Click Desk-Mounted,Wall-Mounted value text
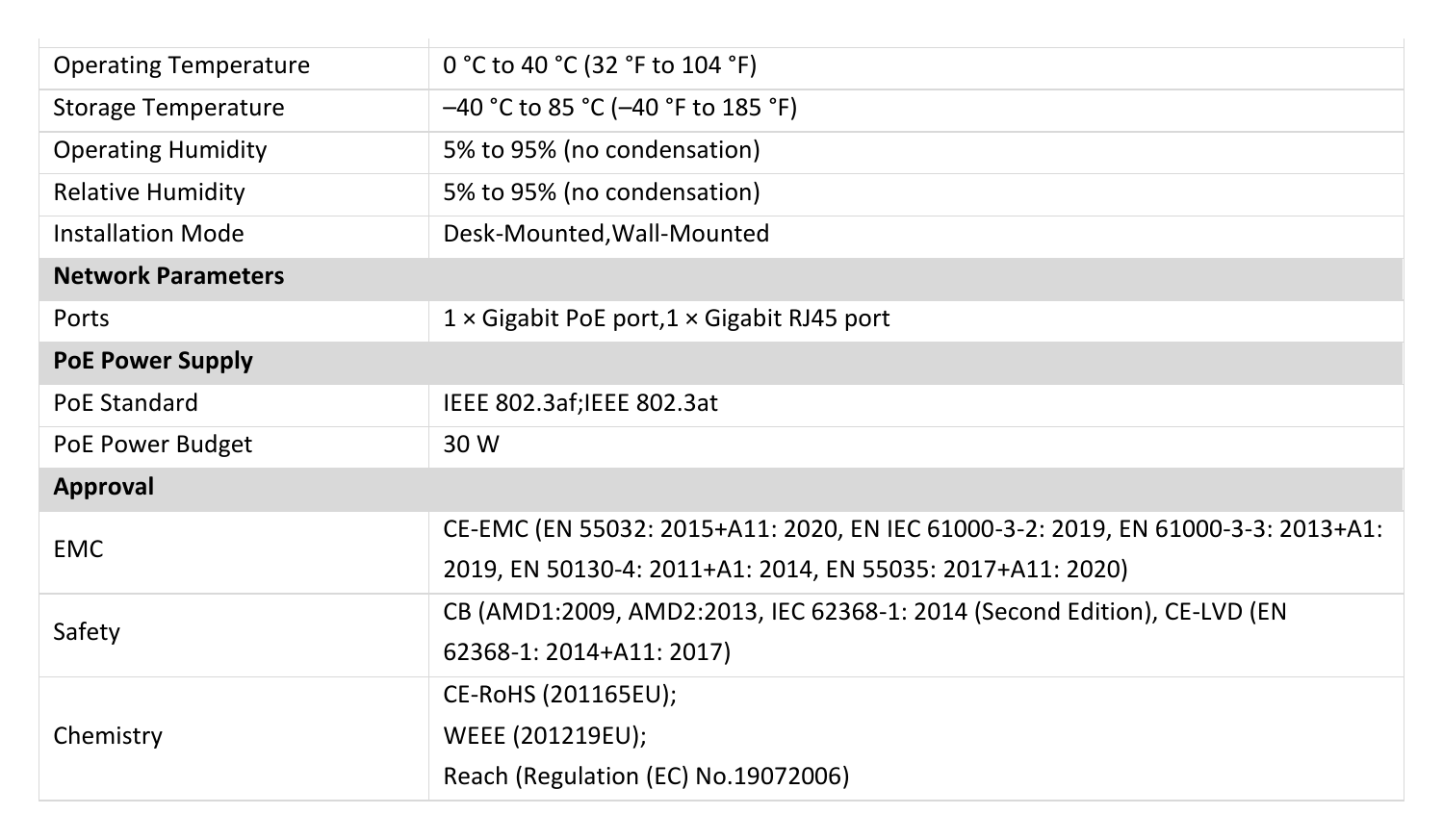This screenshot has height=840, width=1443. (x=606, y=234)
